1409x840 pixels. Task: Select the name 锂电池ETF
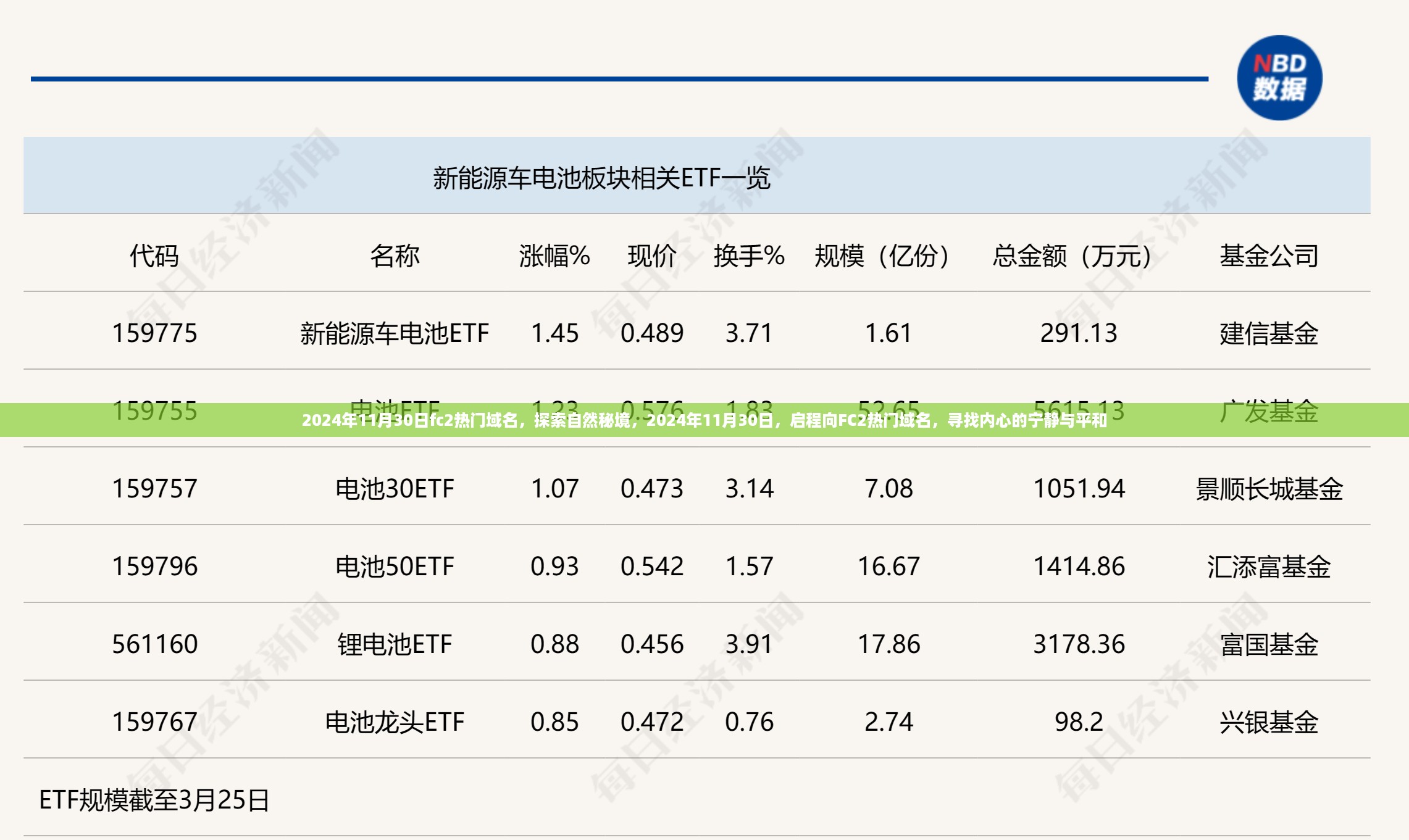point(395,644)
